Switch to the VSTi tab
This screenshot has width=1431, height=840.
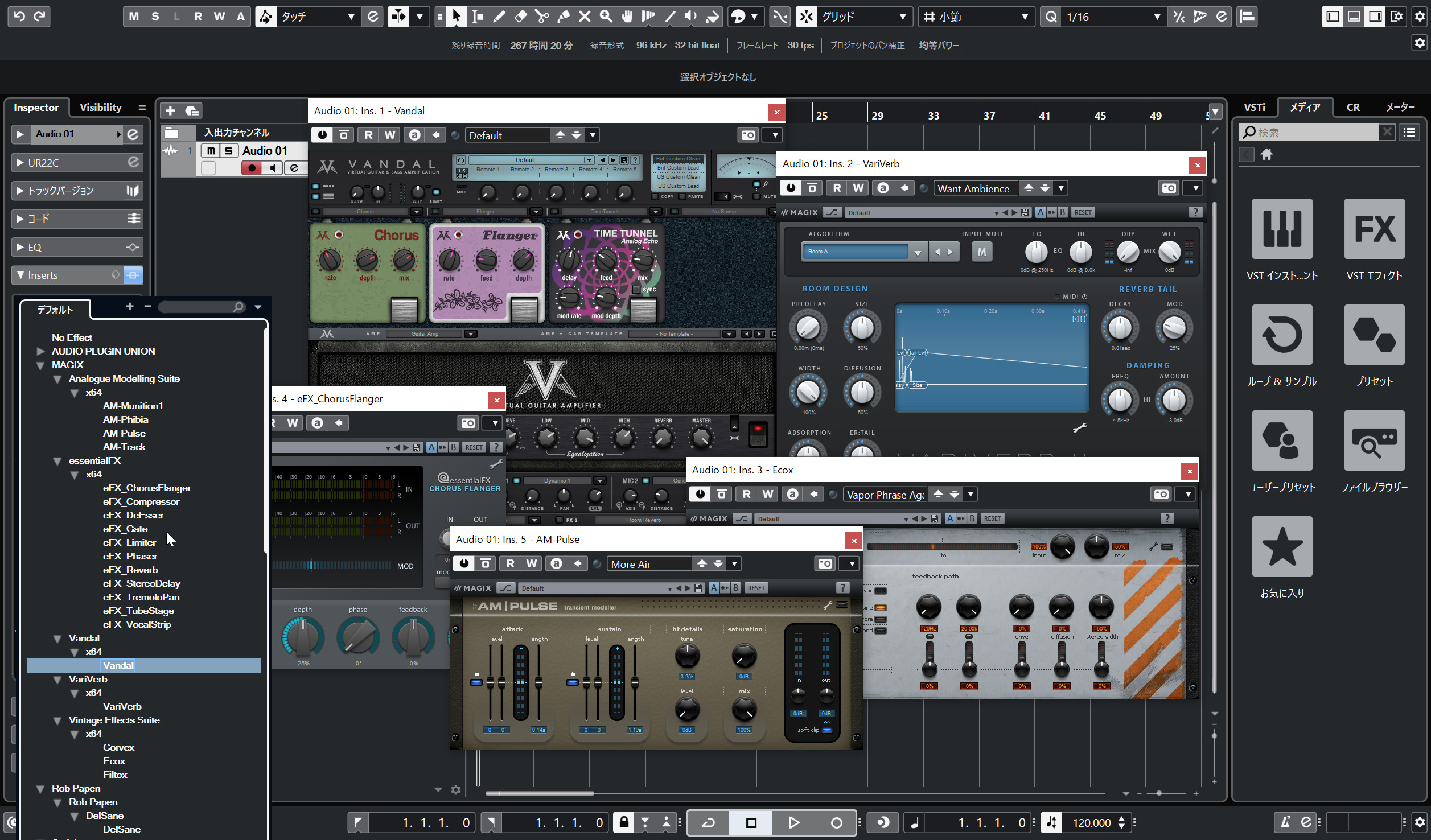point(1254,107)
